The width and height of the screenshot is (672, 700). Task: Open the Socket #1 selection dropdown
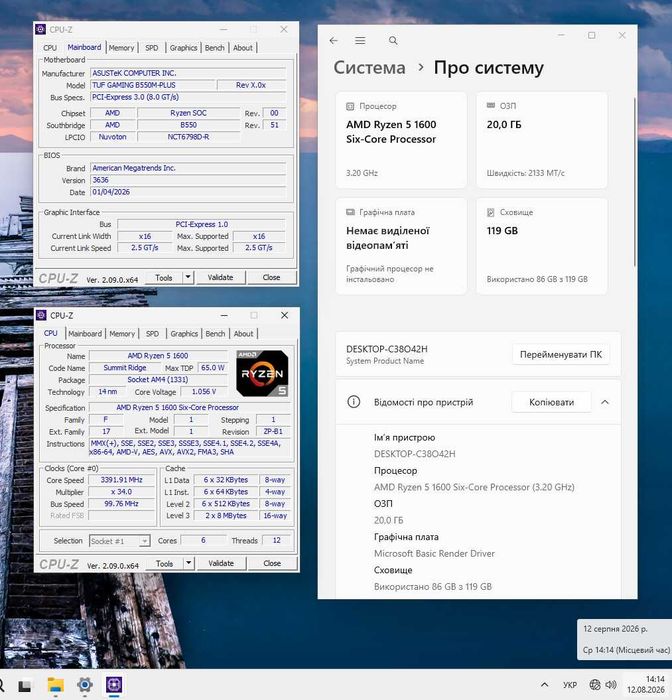119,541
